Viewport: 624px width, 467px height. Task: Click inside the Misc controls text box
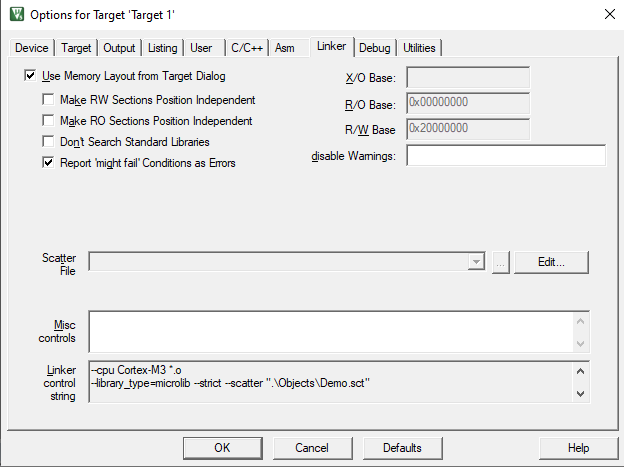(331, 332)
